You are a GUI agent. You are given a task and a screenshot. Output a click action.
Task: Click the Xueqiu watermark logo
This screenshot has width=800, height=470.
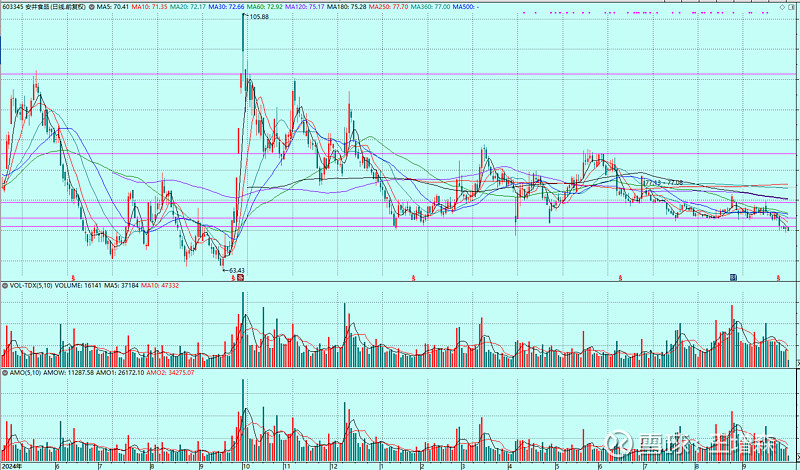pyautogui.click(x=619, y=445)
